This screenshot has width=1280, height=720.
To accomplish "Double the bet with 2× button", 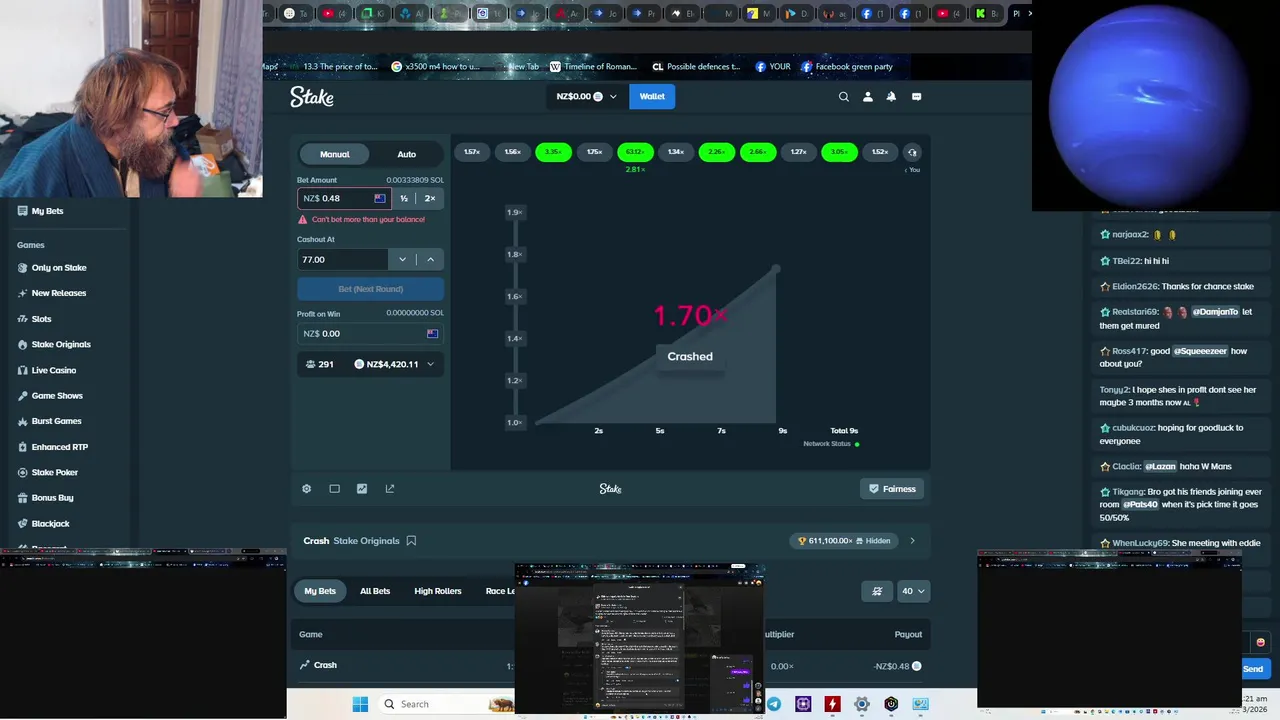I will [x=430, y=198].
